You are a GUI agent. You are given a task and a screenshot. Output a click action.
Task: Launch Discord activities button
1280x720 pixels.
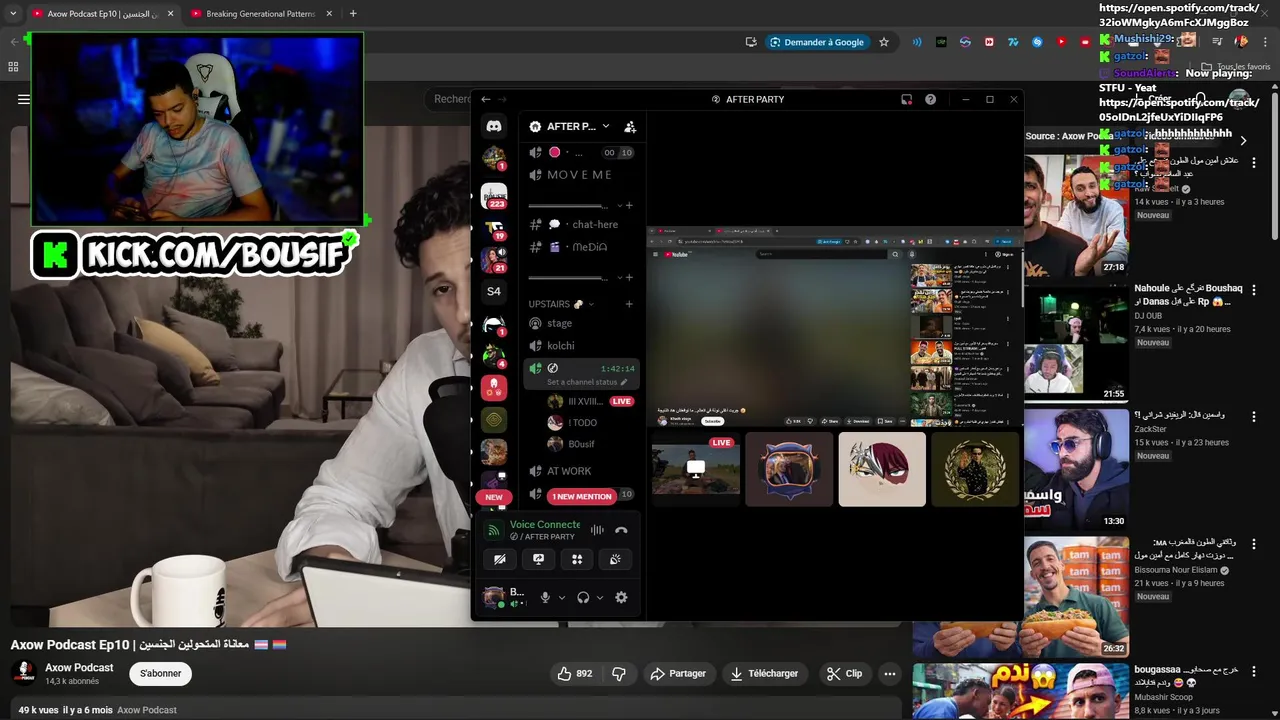coord(577,559)
